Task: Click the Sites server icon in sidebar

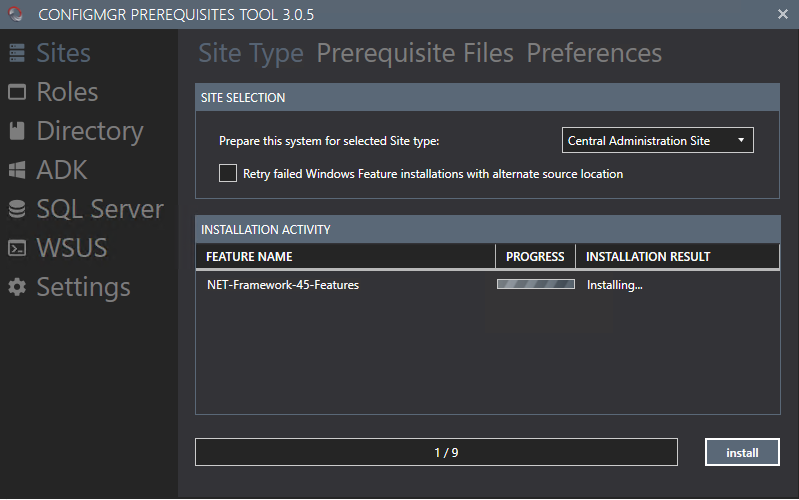Action: point(17,52)
